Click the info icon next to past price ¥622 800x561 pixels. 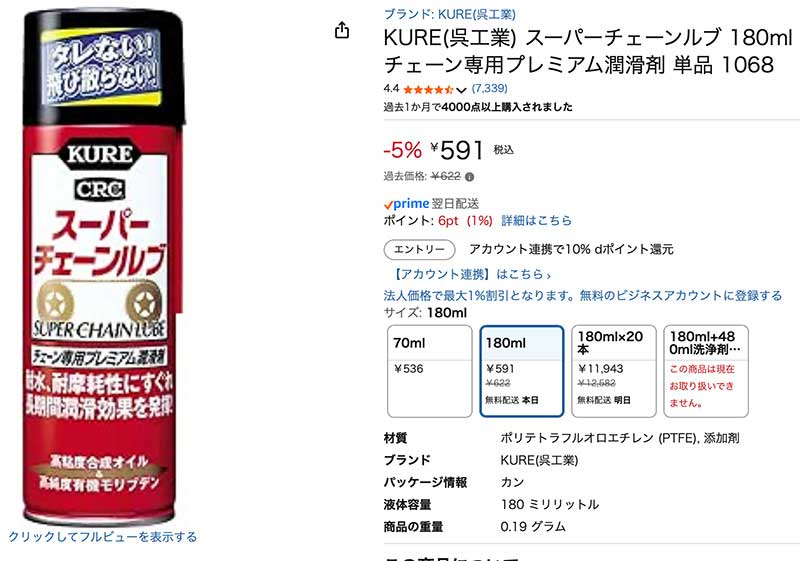point(470,177)
